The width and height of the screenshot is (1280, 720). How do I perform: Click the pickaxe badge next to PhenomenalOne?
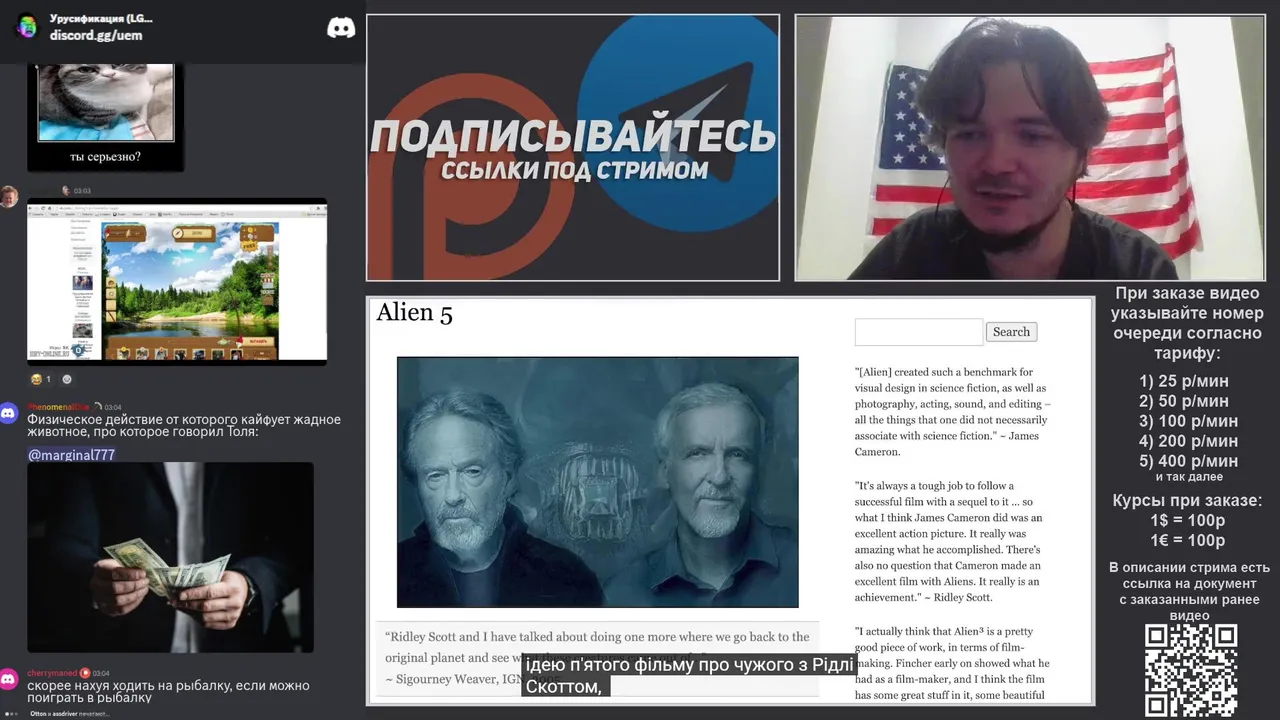(x=97, y=407)
